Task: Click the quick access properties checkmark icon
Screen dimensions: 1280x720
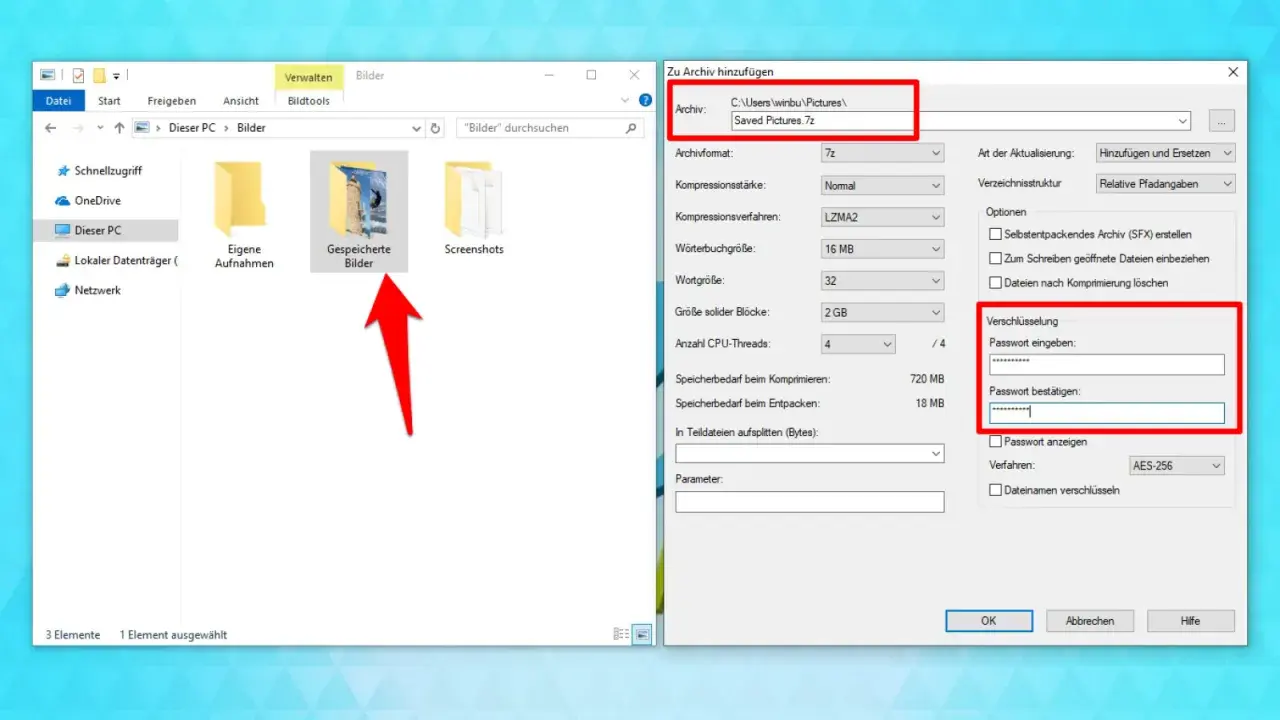Action: coord(78,75)
